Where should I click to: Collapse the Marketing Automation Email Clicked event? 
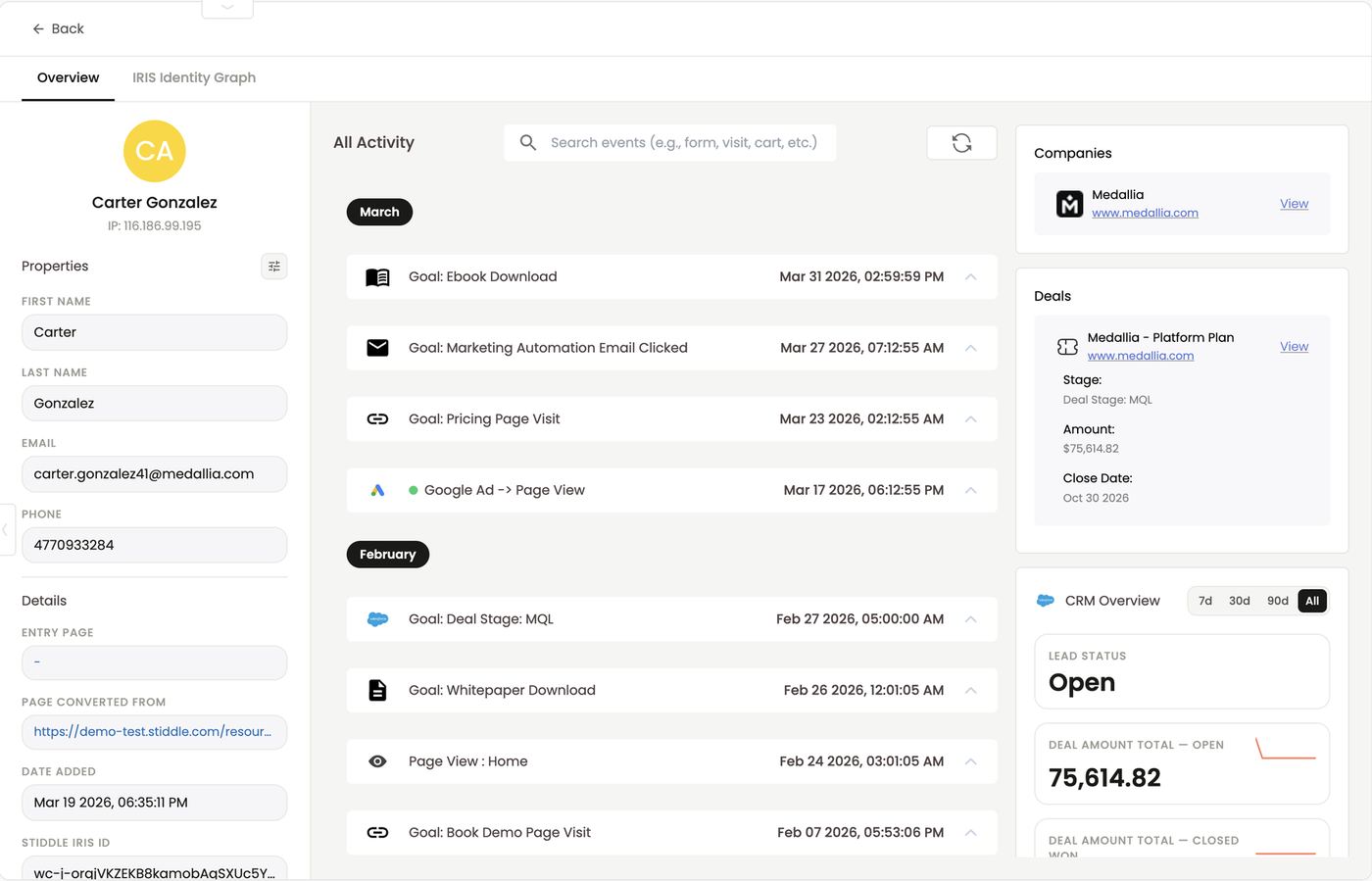[x=970, y=348]
